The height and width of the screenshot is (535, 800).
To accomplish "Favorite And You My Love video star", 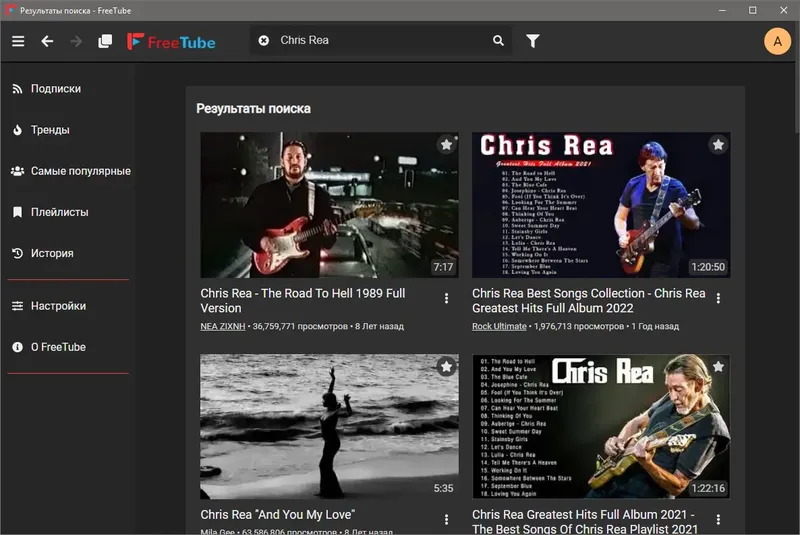I will [x=446, y=367].
